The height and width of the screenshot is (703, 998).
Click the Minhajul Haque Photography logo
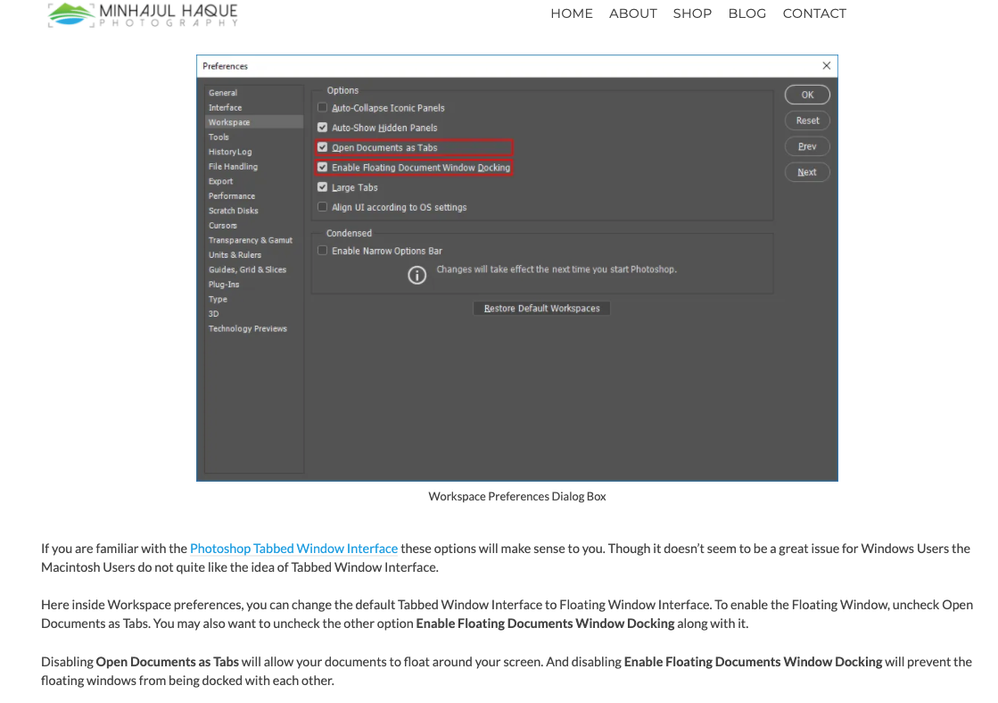pyautogui.click(x=143, y=14)
